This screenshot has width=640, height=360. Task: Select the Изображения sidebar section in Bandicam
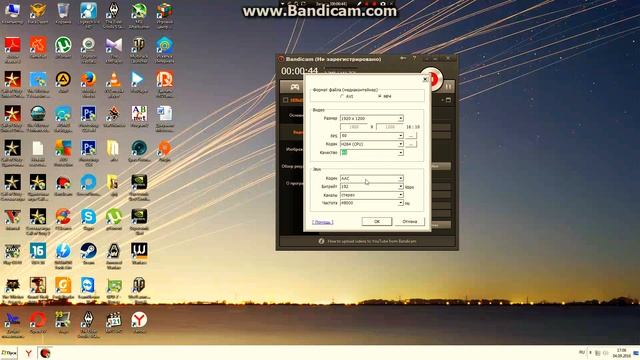click(x=294, y=149)
